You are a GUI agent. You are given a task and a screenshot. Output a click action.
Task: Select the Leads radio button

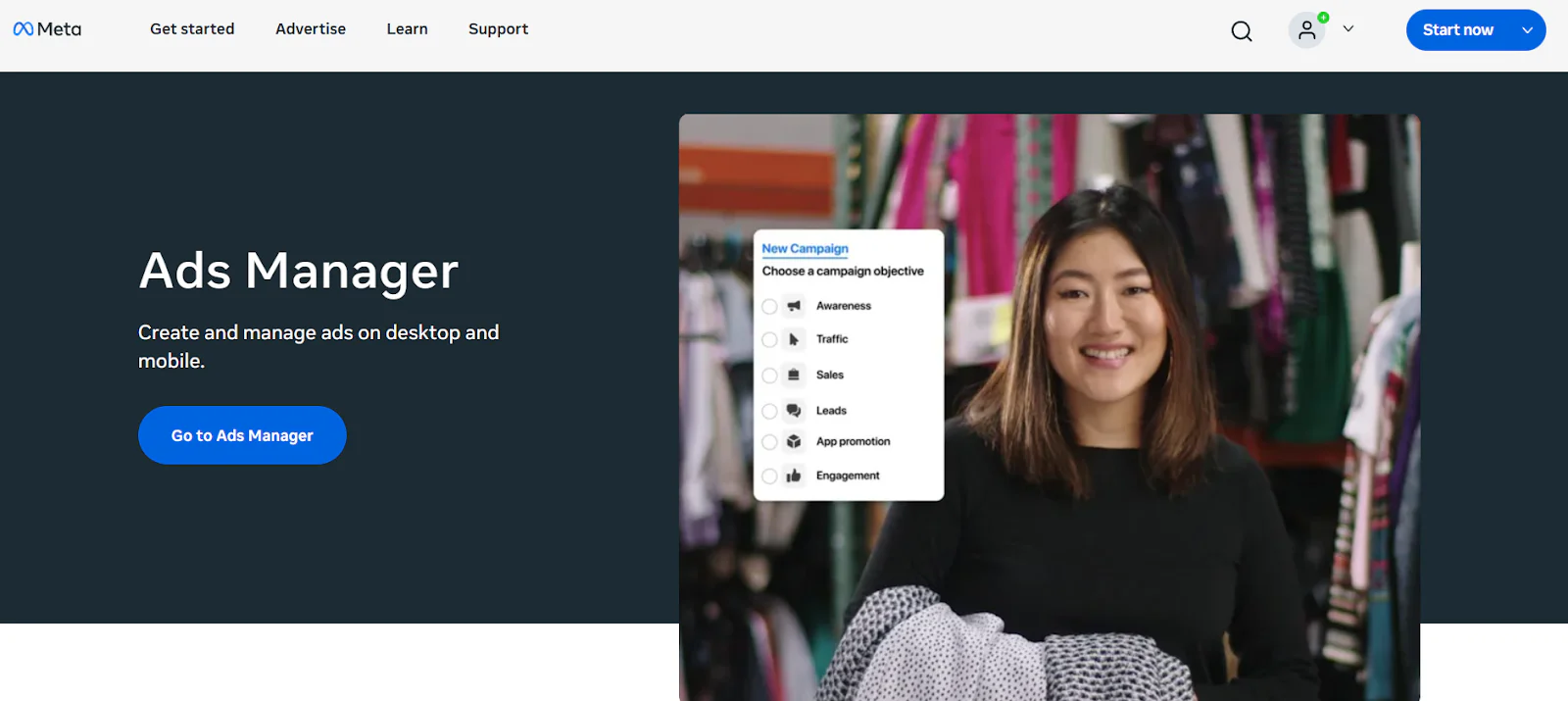769,412
